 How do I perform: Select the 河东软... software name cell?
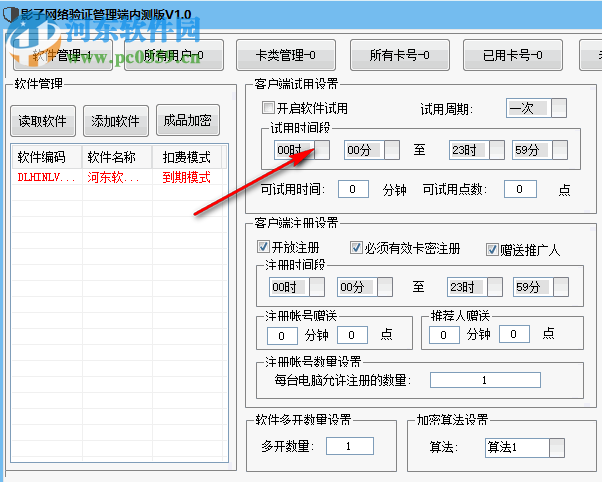click(x=117, y=177)
